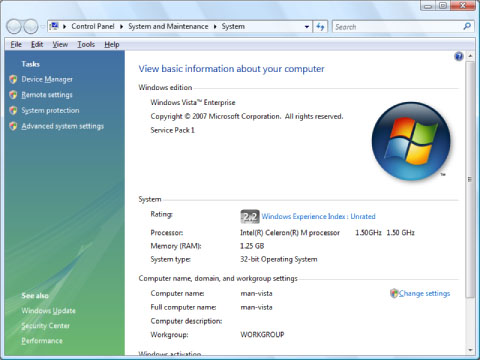Screen dimensions: 480x361
Task: Click Control Panel in the breadcrumb
Action: pos(93,26)
